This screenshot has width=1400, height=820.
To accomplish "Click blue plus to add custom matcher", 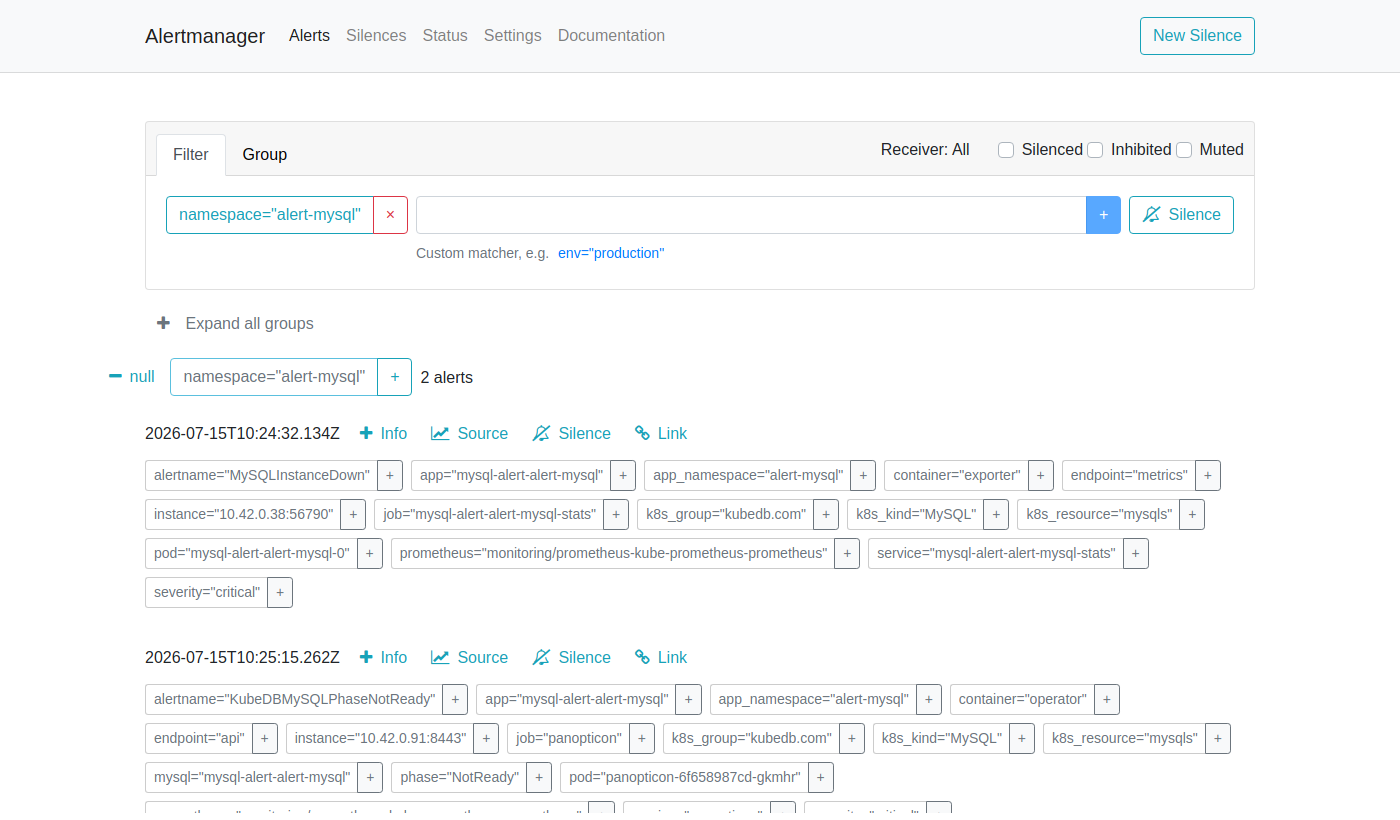I will tap(1103, 215).
